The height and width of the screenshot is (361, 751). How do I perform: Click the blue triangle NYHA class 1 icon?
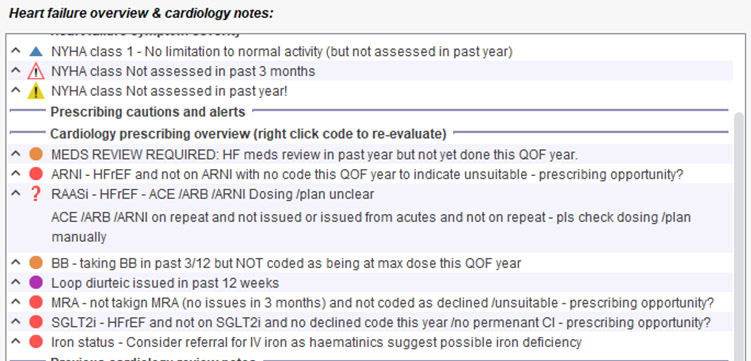(36, 51)
